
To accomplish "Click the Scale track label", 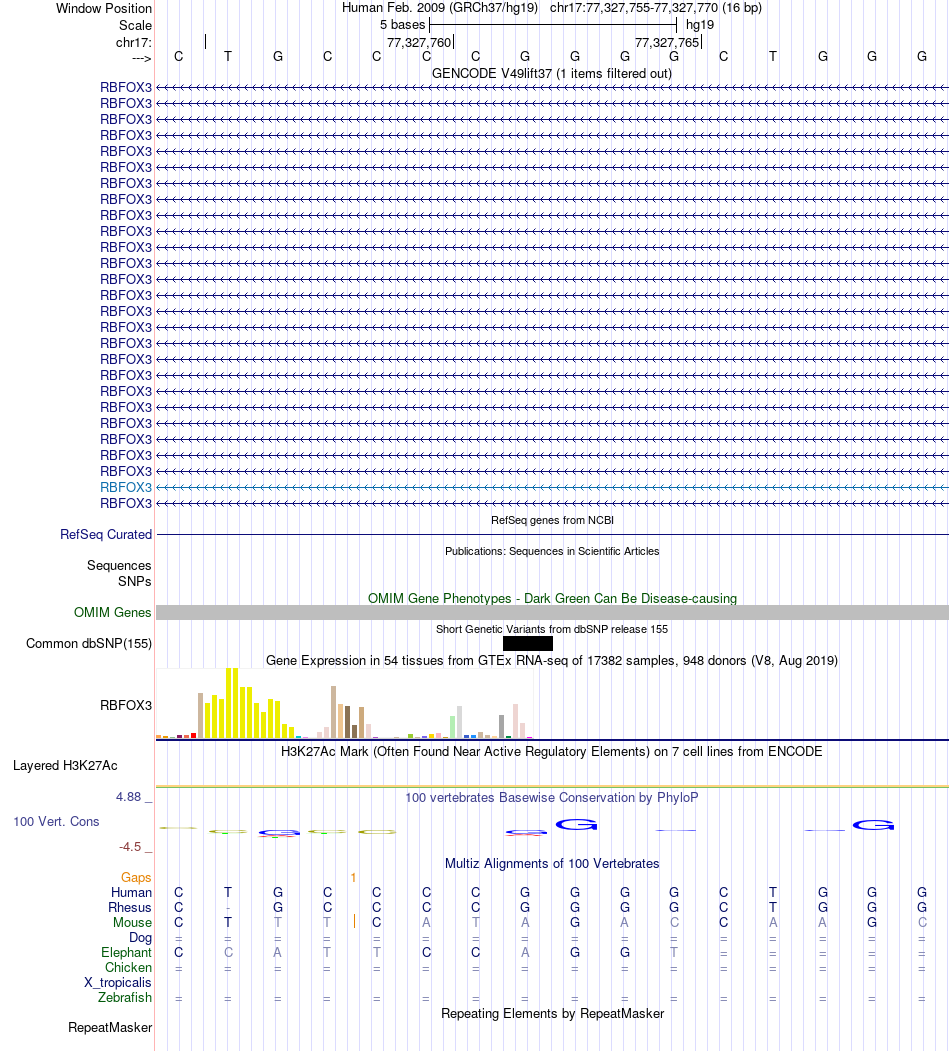I will [x=135, y=25].
